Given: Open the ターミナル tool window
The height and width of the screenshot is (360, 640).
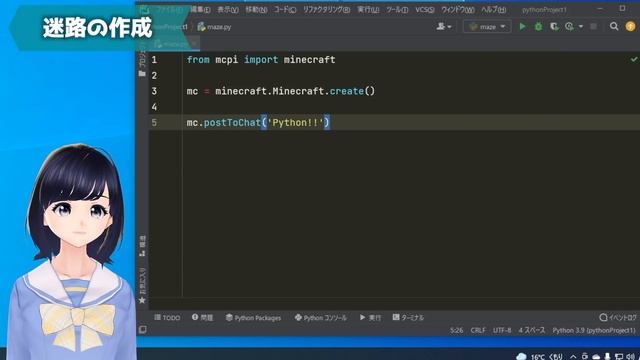Looking at the screenshot, I should pyautogui.click(x=408, y=318).
